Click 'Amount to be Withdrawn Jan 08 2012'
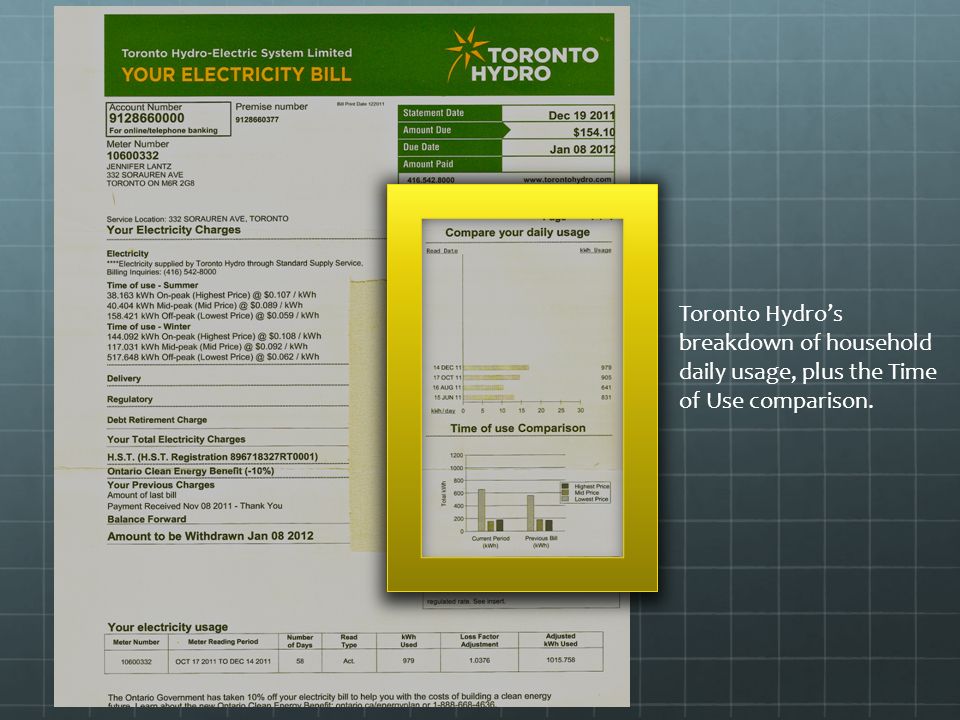This screenshot has height=720, width=960. click(x=210, y=536)
